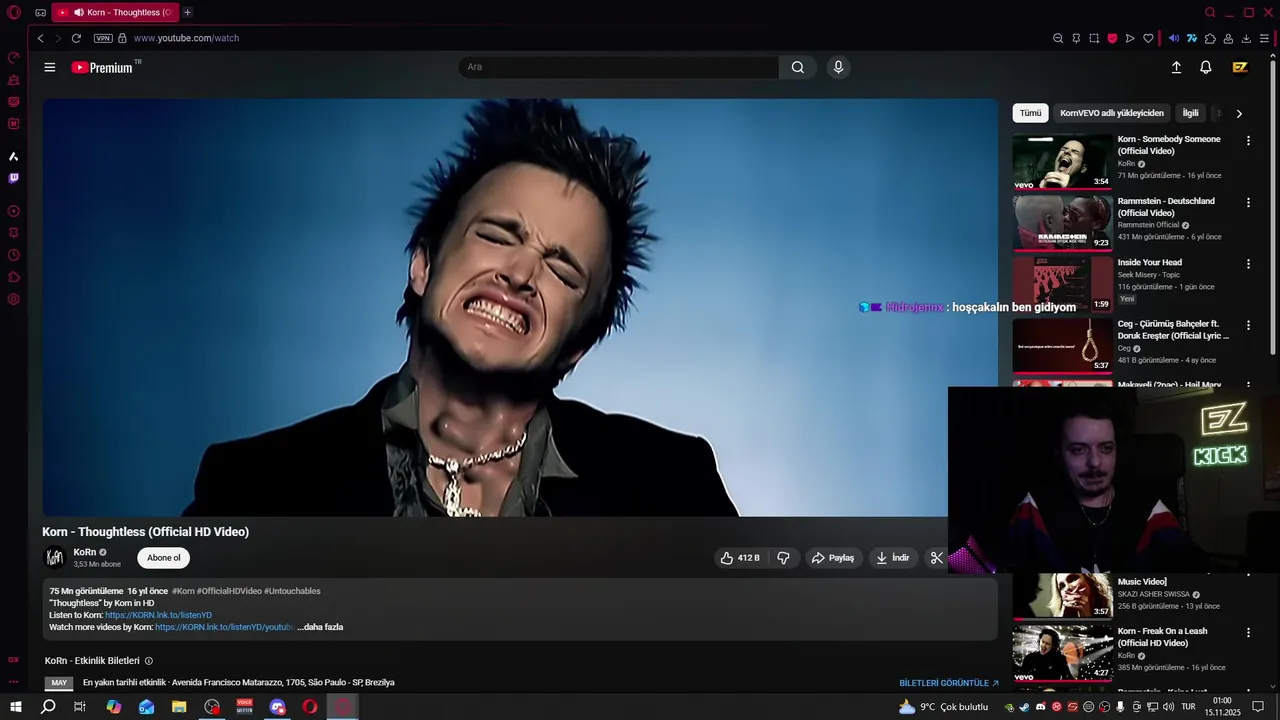Open GX Control speedometer in sidebar
Viewport: 1280px width, 720px height.
14,57
